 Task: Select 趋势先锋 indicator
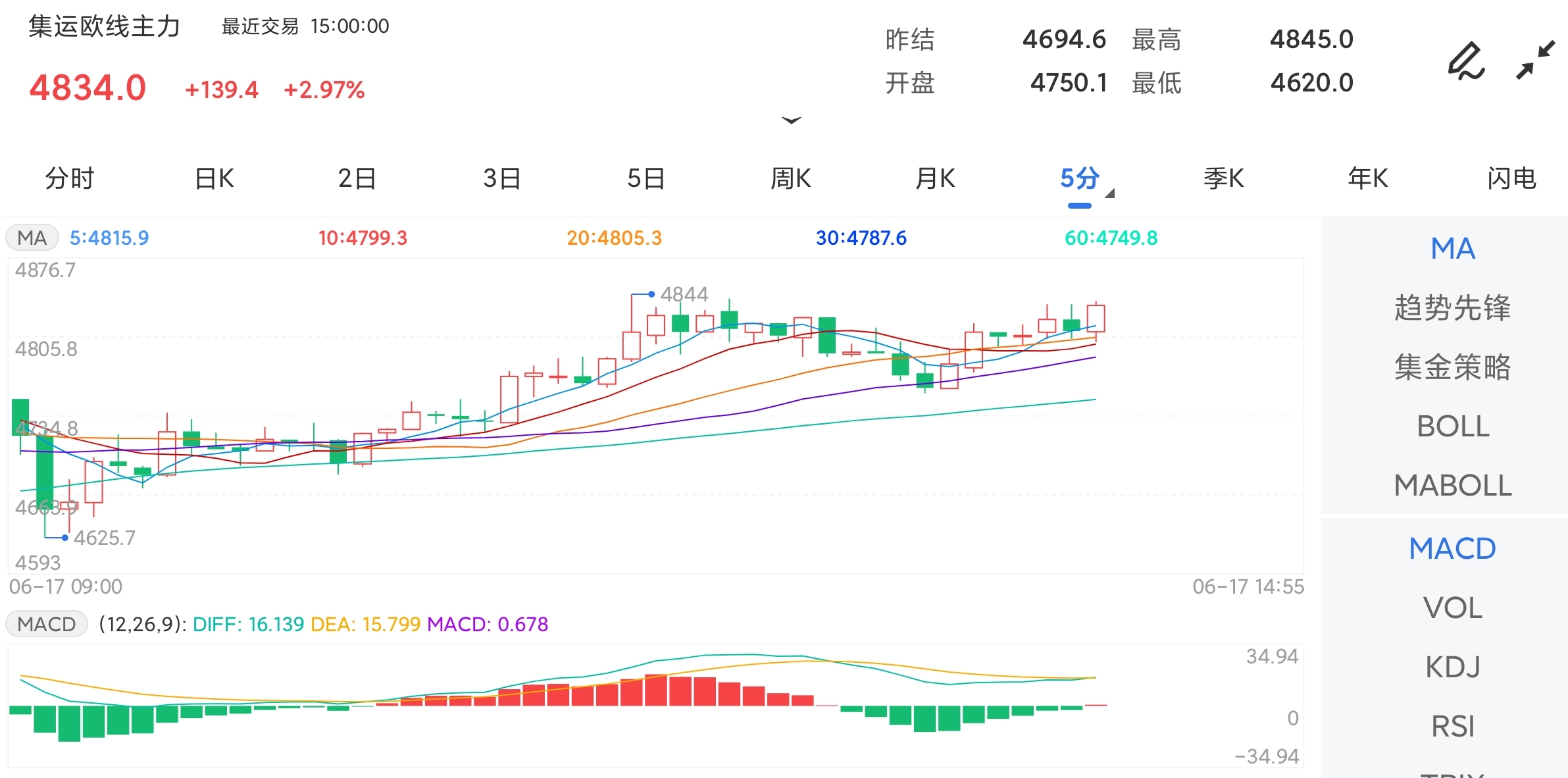[1453, 308]
